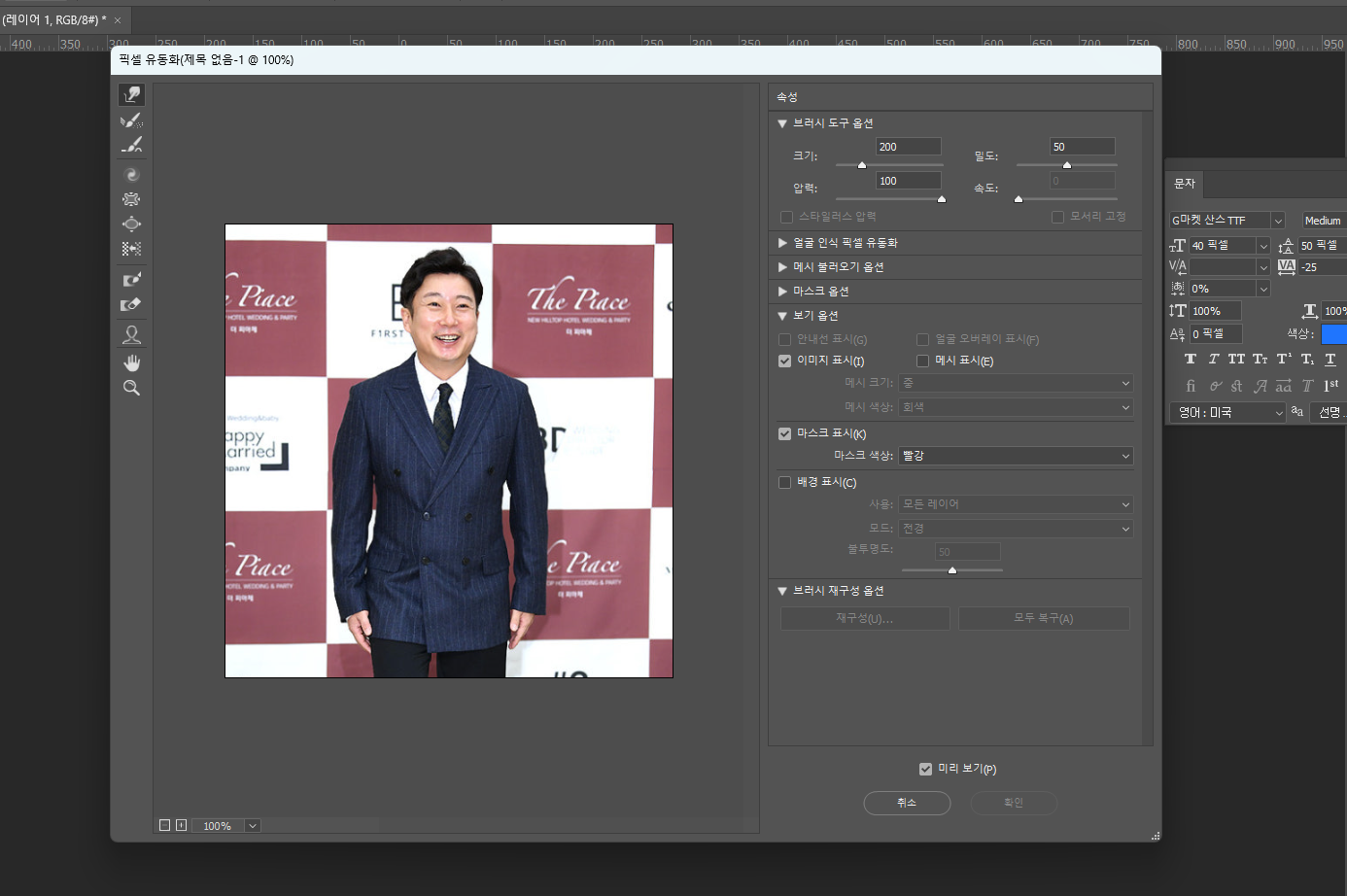This screenshot has height=896, width=1347.
Task: Collapse the 브러시 재구성 옵션 section
Action: click(781, 591)
